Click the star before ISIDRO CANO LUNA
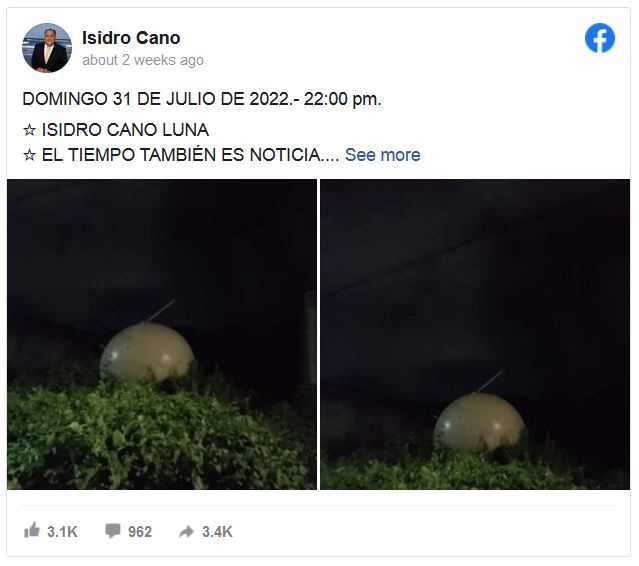 pyautogui.click(x=29, y=130)
